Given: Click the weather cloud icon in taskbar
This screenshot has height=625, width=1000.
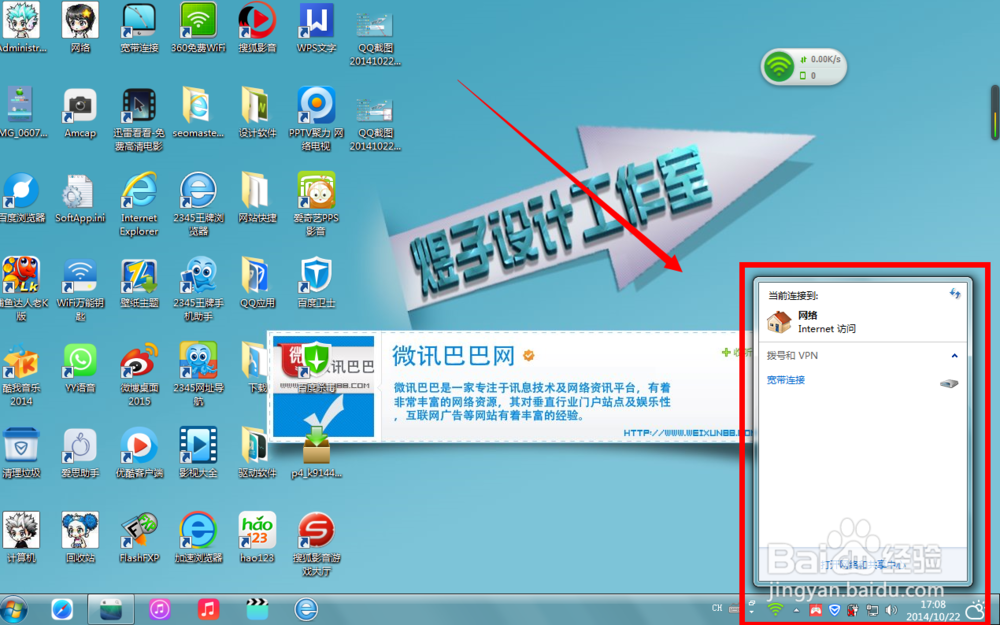Looking at the screenshot, I should pos(976,610).
